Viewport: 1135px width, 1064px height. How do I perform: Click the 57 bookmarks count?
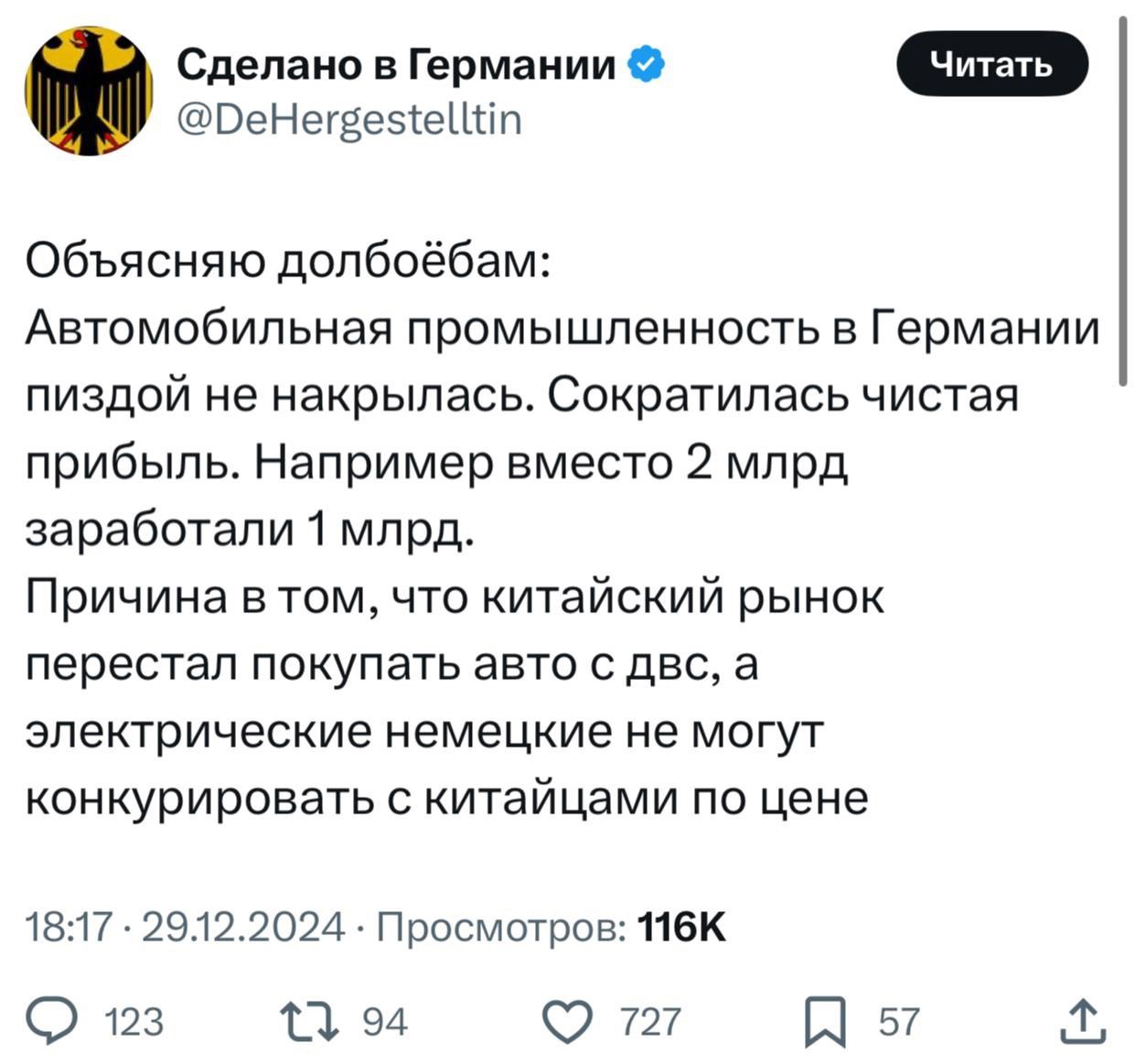pyautogui.click(x=898, y=1022)
